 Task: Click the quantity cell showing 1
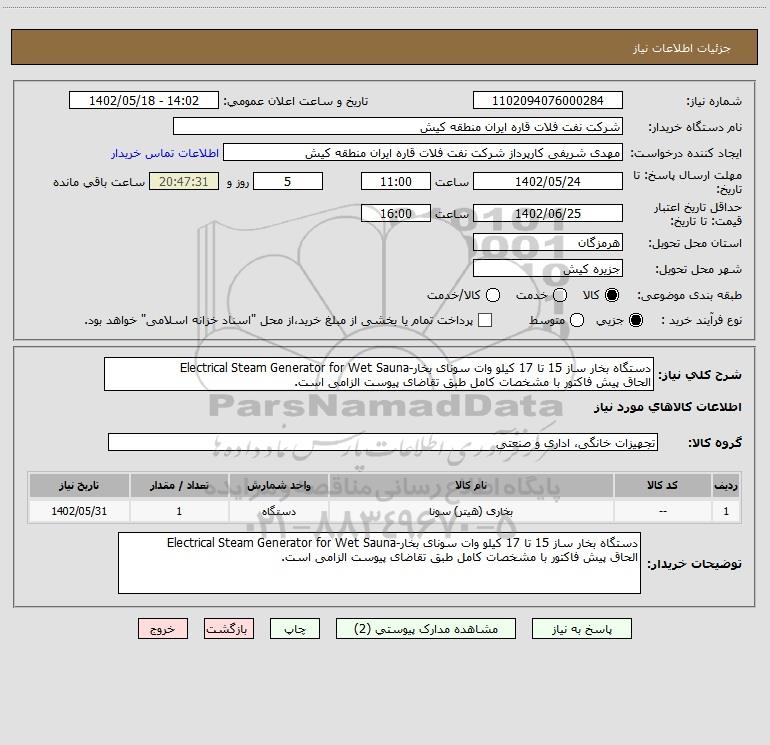(x=179, y=511)
